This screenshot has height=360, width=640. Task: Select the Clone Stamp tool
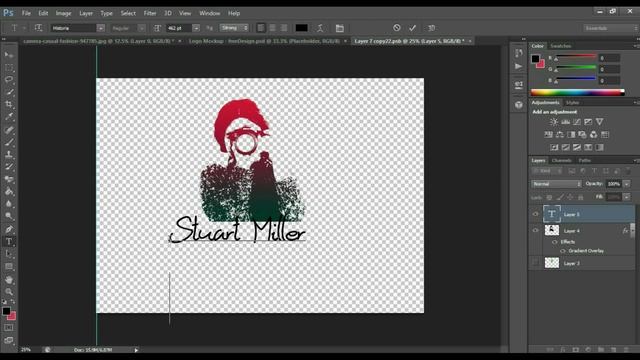click(9, 154)
